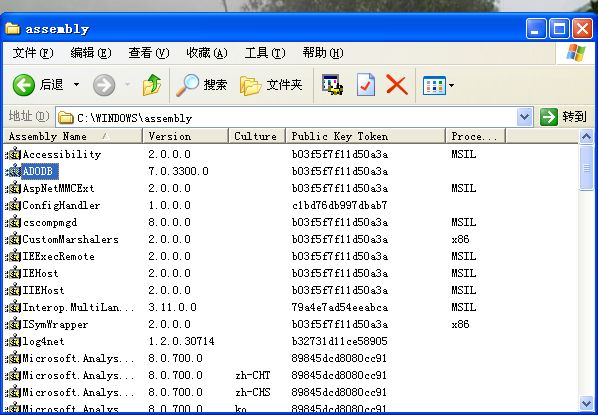Image resolution: width=598 pixels, height=415 pixels.
Task: Select the Interop.MultiLan... assembly icon
Action: [x=13, y=307]
